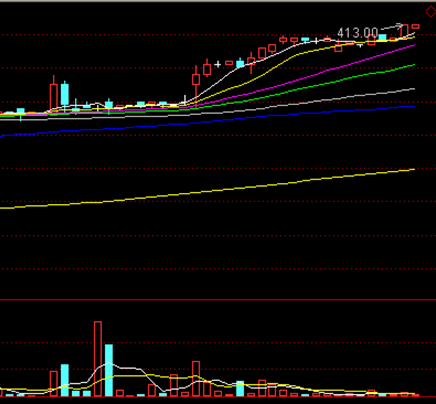Click the tall red candle on left
436x404 pixels.
[x=54, y=96]
